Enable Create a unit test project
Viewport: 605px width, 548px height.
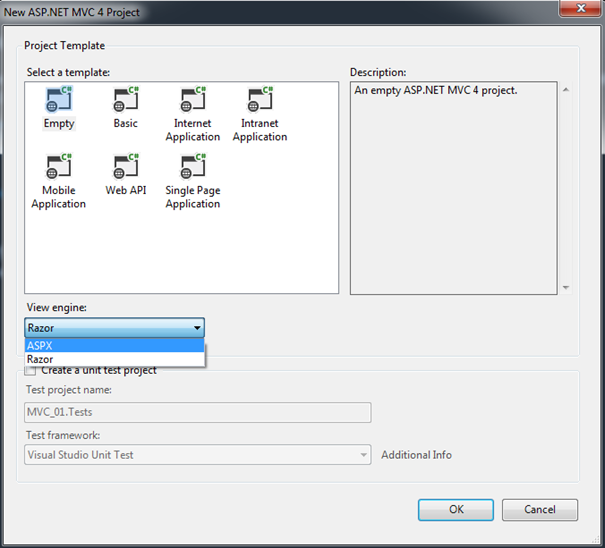(x=30, y=371)
